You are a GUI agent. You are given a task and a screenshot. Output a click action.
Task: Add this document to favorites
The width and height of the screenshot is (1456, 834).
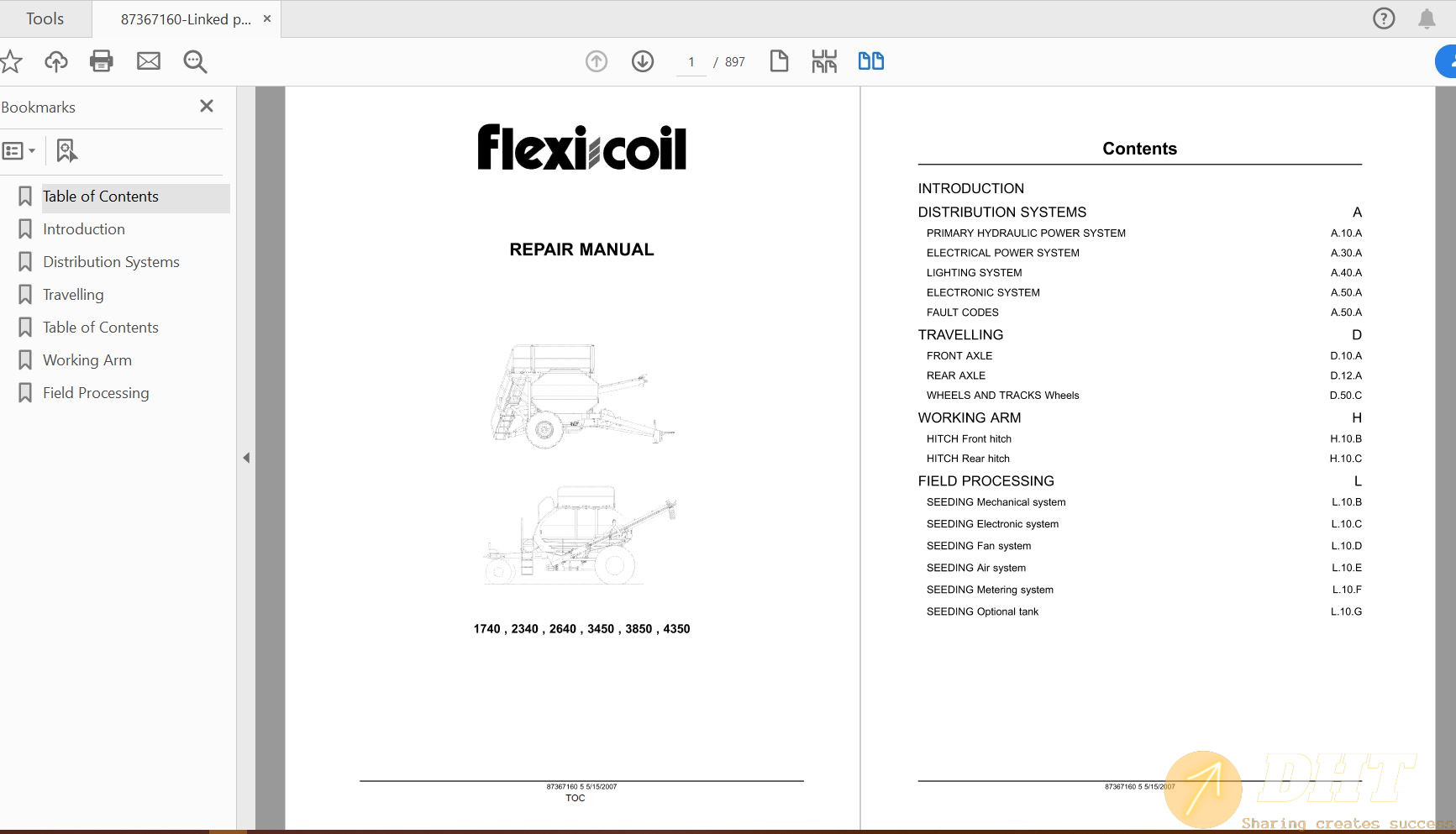point(11,61)
